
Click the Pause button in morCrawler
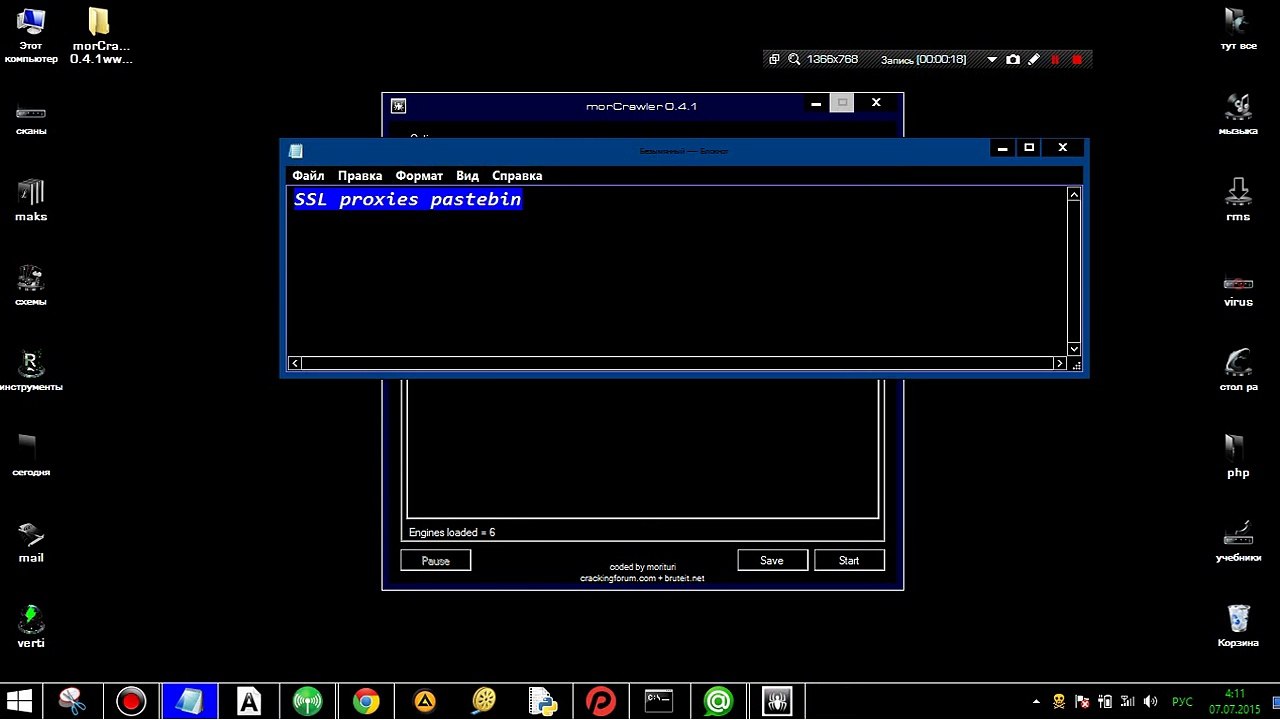tap(436, 561)
